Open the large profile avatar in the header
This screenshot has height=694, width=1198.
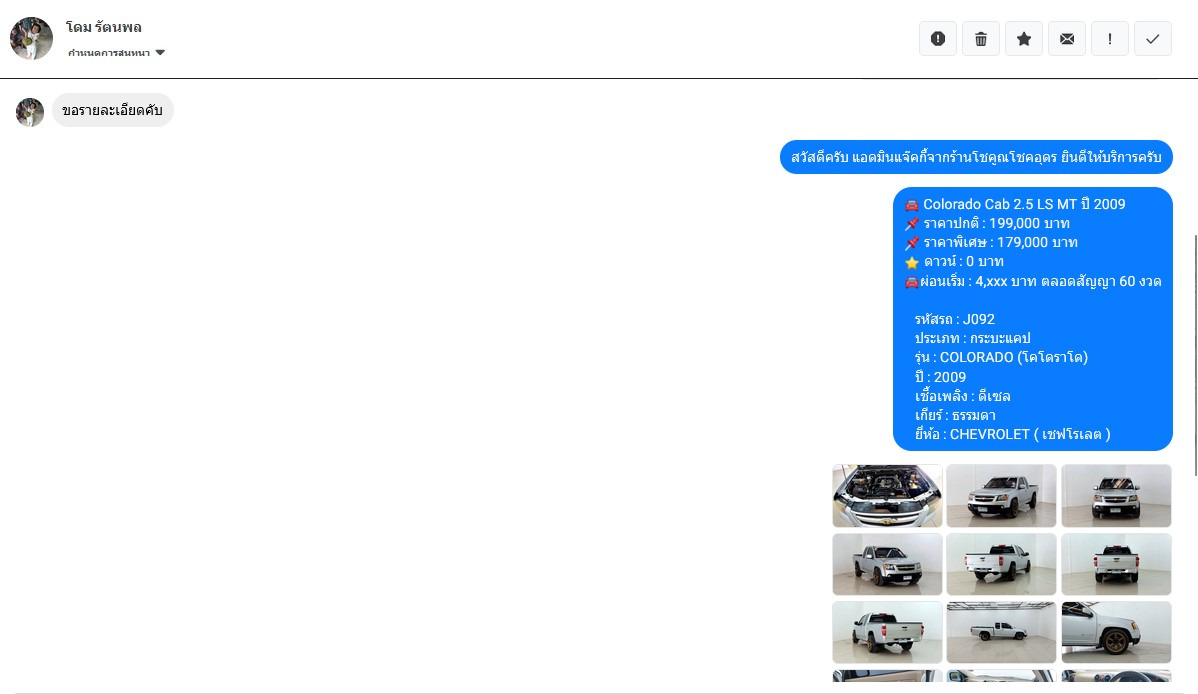[x=31, y=38]
